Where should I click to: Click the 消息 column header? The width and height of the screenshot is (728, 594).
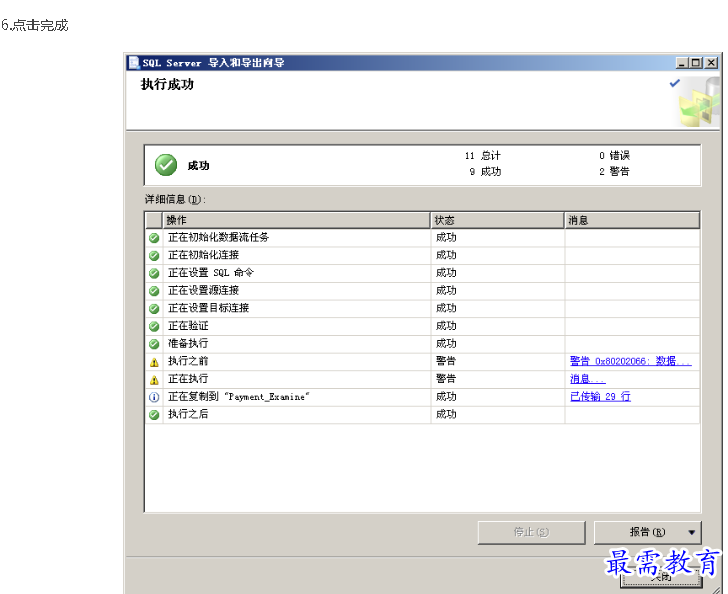pos(632,220)
